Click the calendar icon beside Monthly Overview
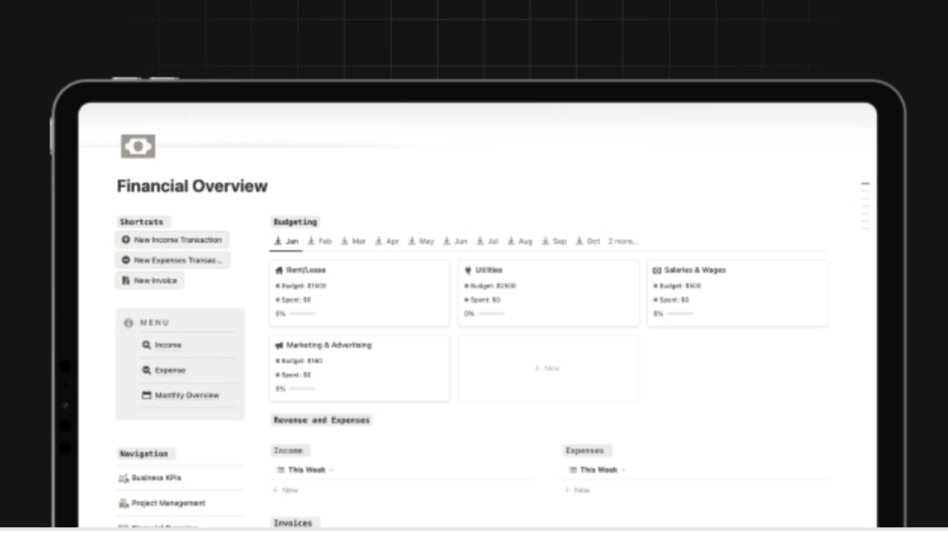The image size is (948, 533). [146, 395]
